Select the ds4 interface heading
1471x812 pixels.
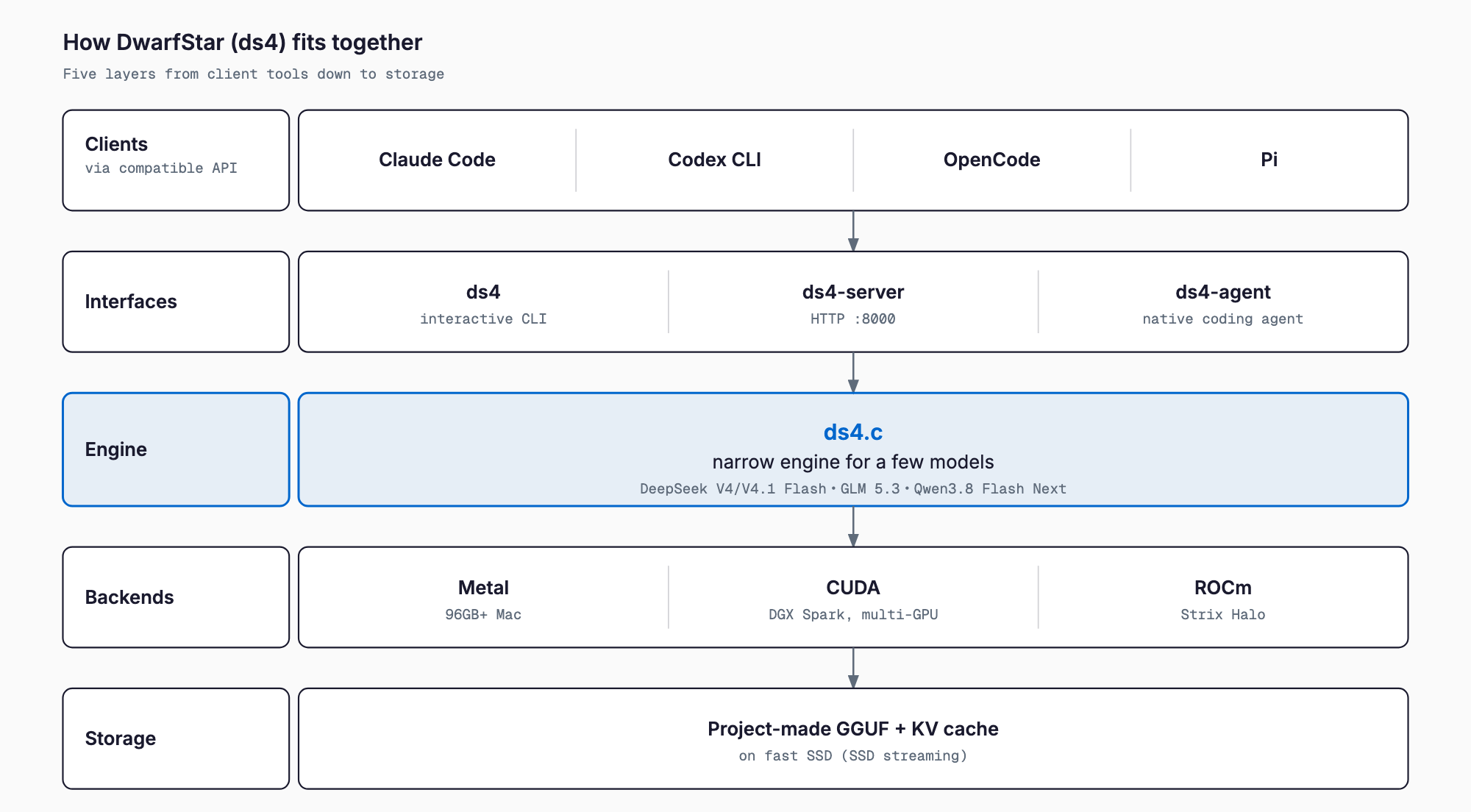pyautogui.click(x=483, y=292)
